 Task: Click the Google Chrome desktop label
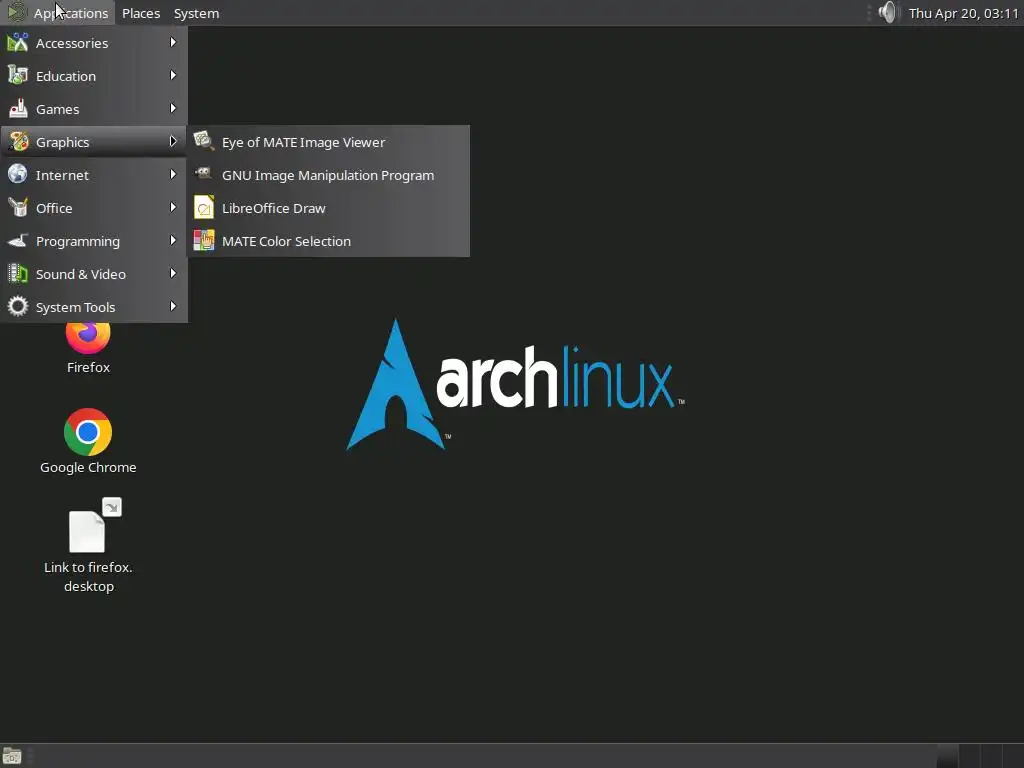pos(88,467)
